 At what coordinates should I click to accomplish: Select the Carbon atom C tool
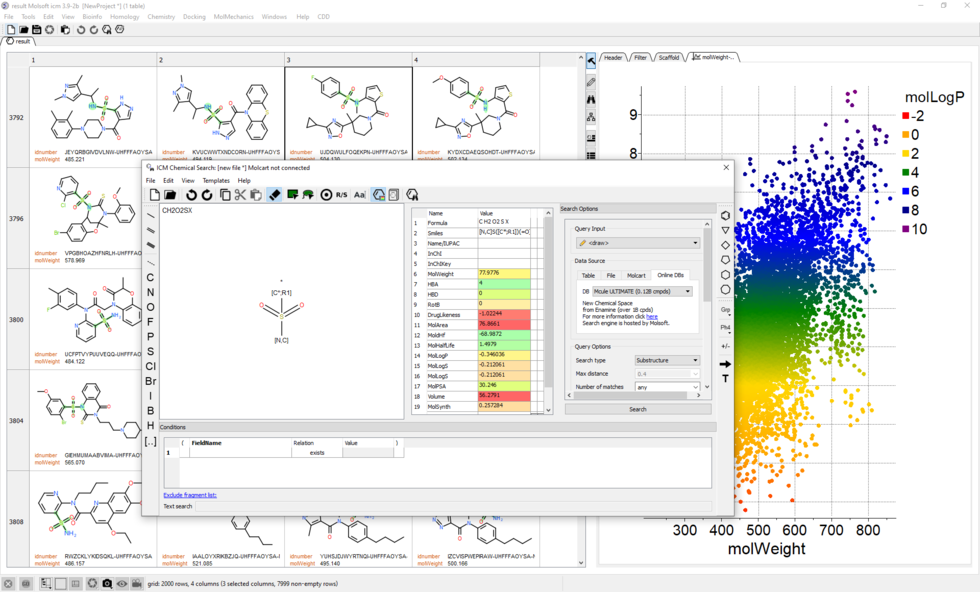[150, 278]
